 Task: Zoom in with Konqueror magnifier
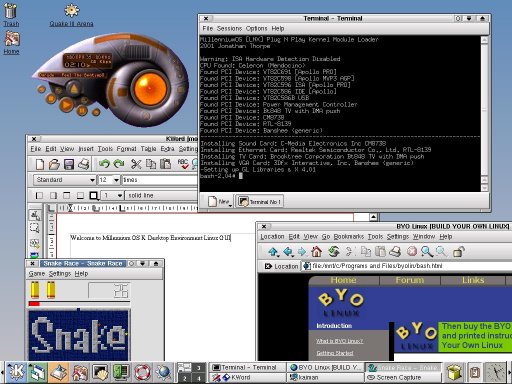click(427, 252)
